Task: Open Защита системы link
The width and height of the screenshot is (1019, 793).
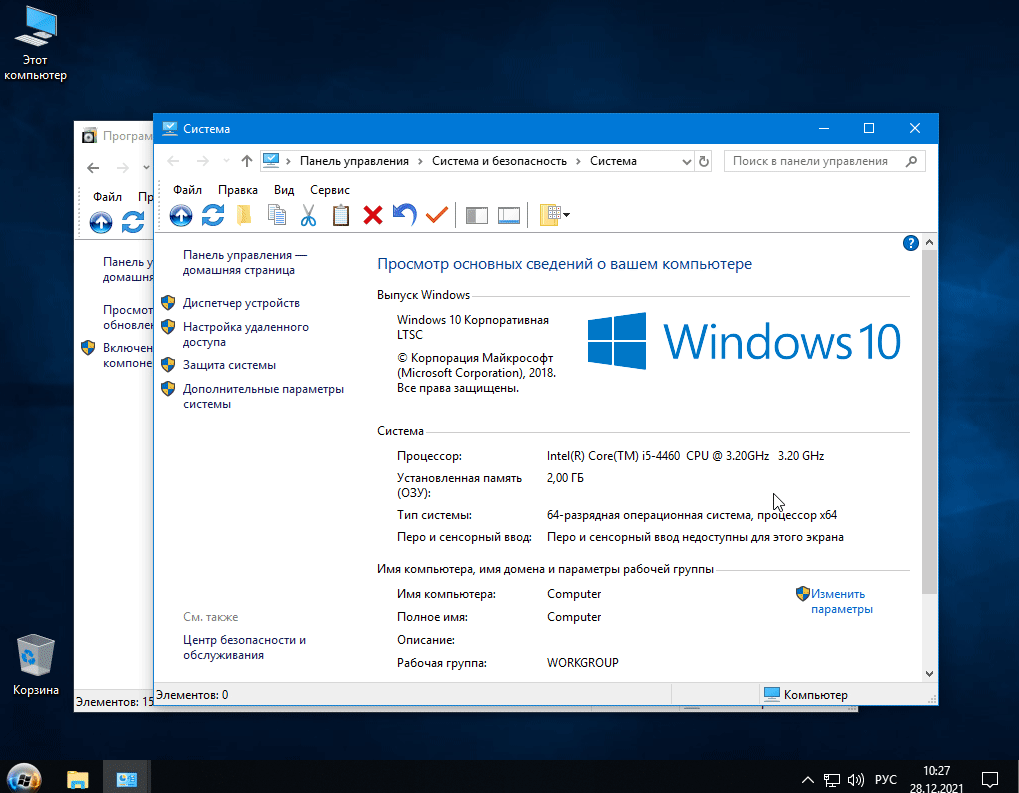Action: point(229,365)
